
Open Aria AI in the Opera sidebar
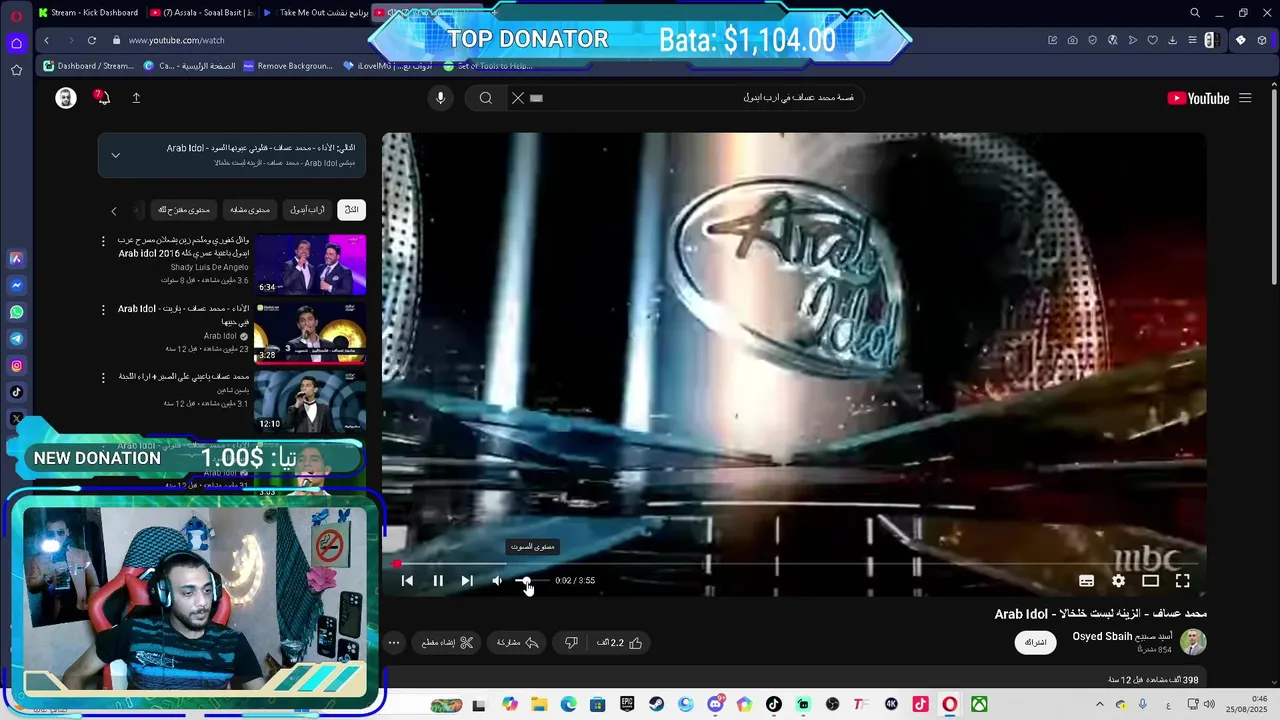(16, 258)
